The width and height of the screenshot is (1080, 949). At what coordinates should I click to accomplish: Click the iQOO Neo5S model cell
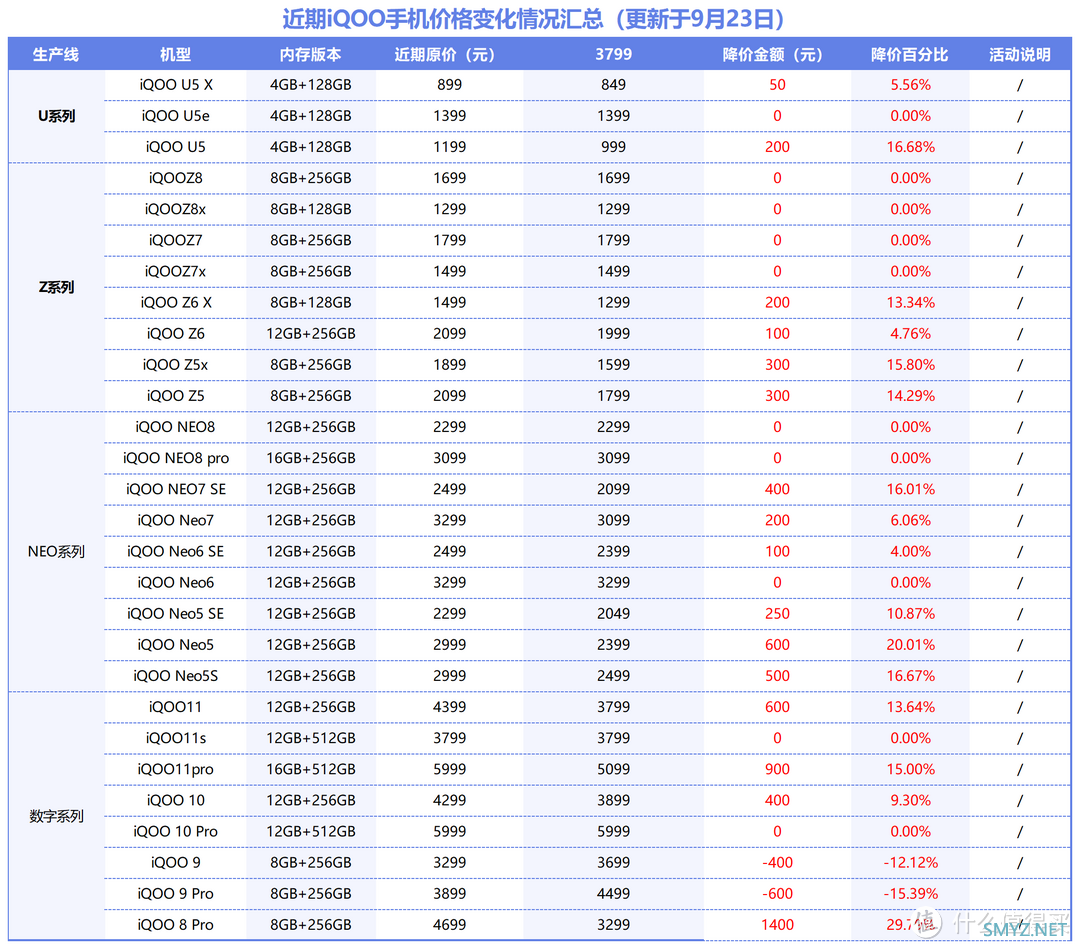(x=175, y=676)
